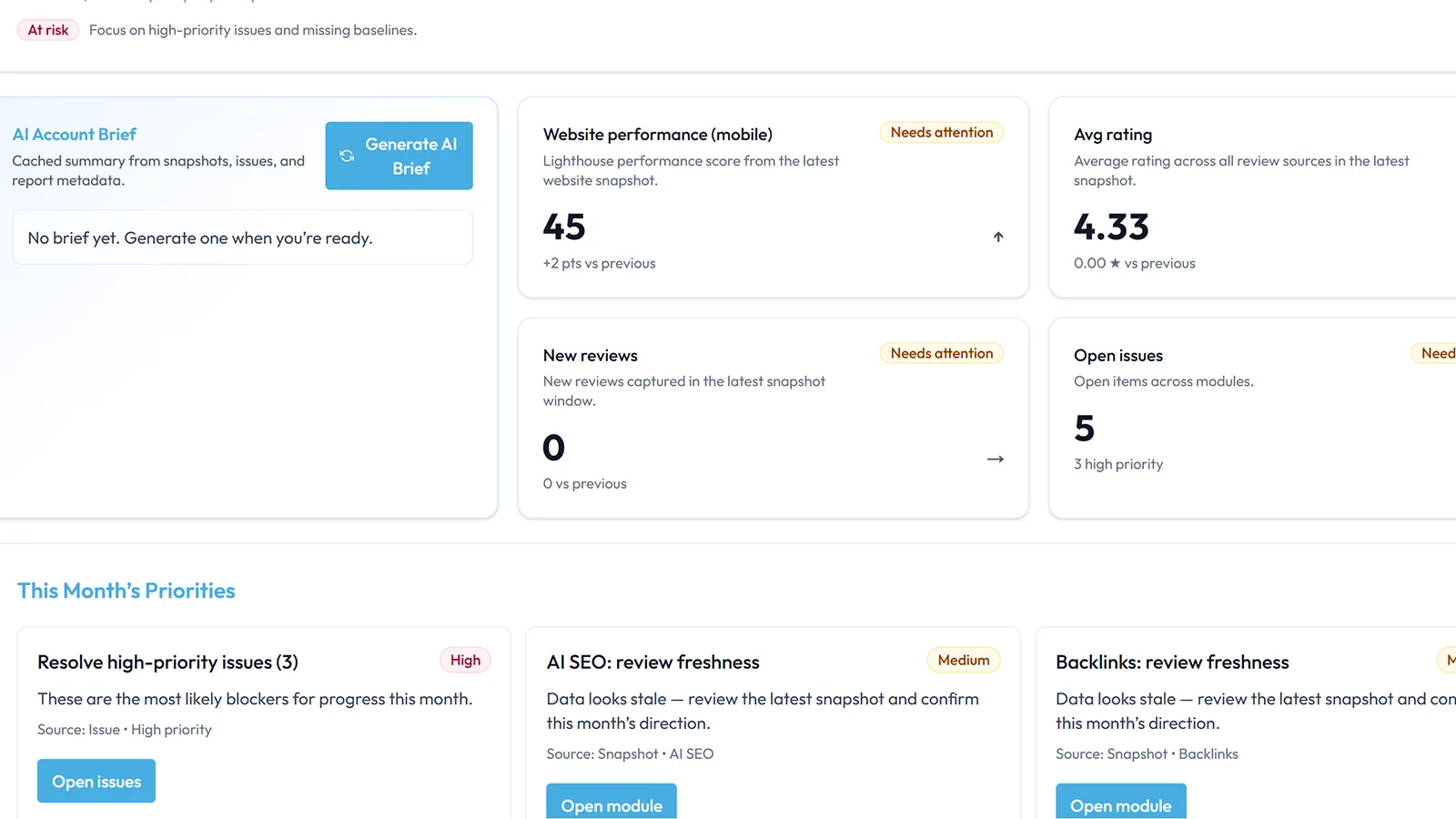Click the Generate AI Brief button

(399, 157)
